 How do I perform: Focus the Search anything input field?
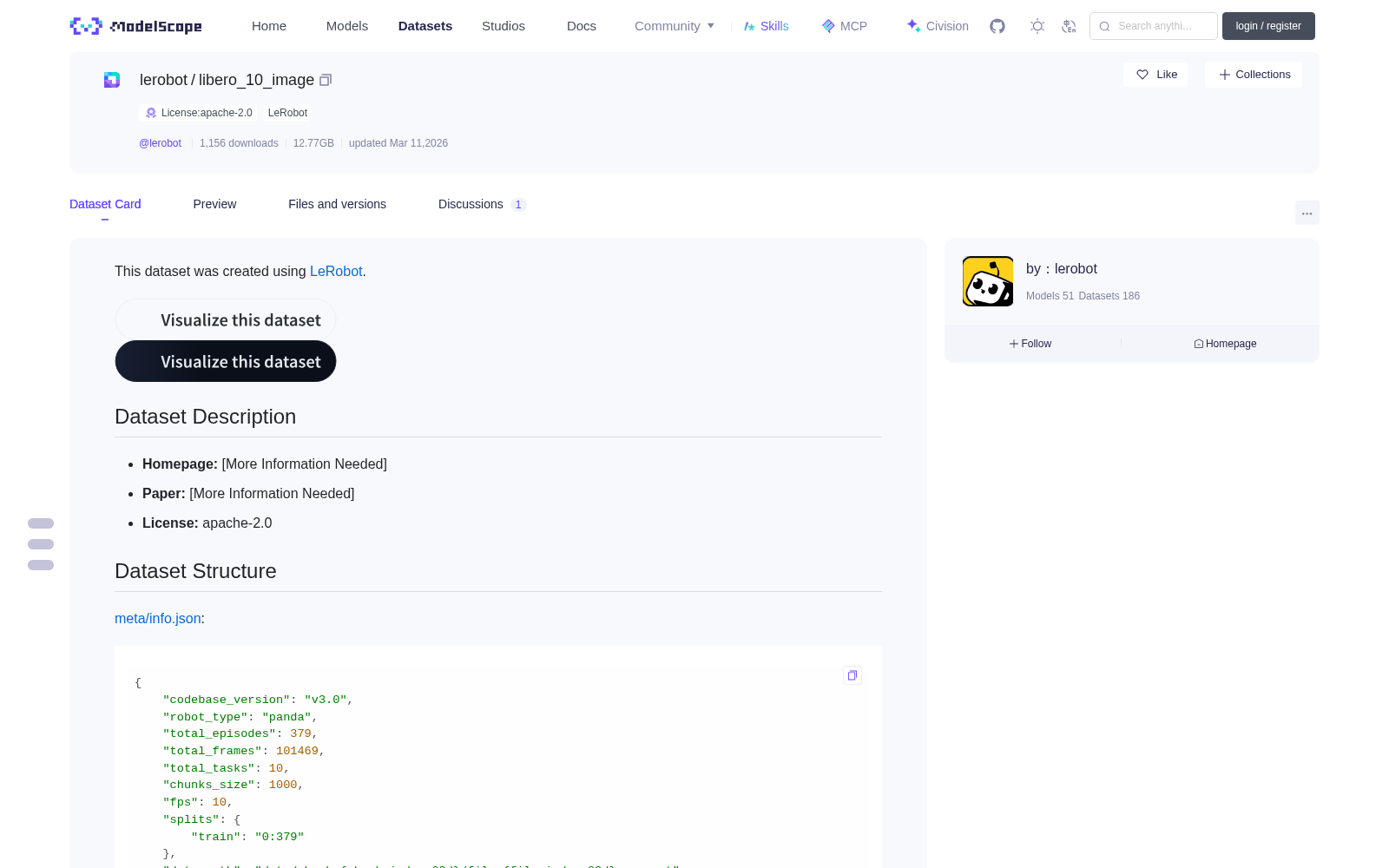pyautogui.click(x=1154, y=26)
